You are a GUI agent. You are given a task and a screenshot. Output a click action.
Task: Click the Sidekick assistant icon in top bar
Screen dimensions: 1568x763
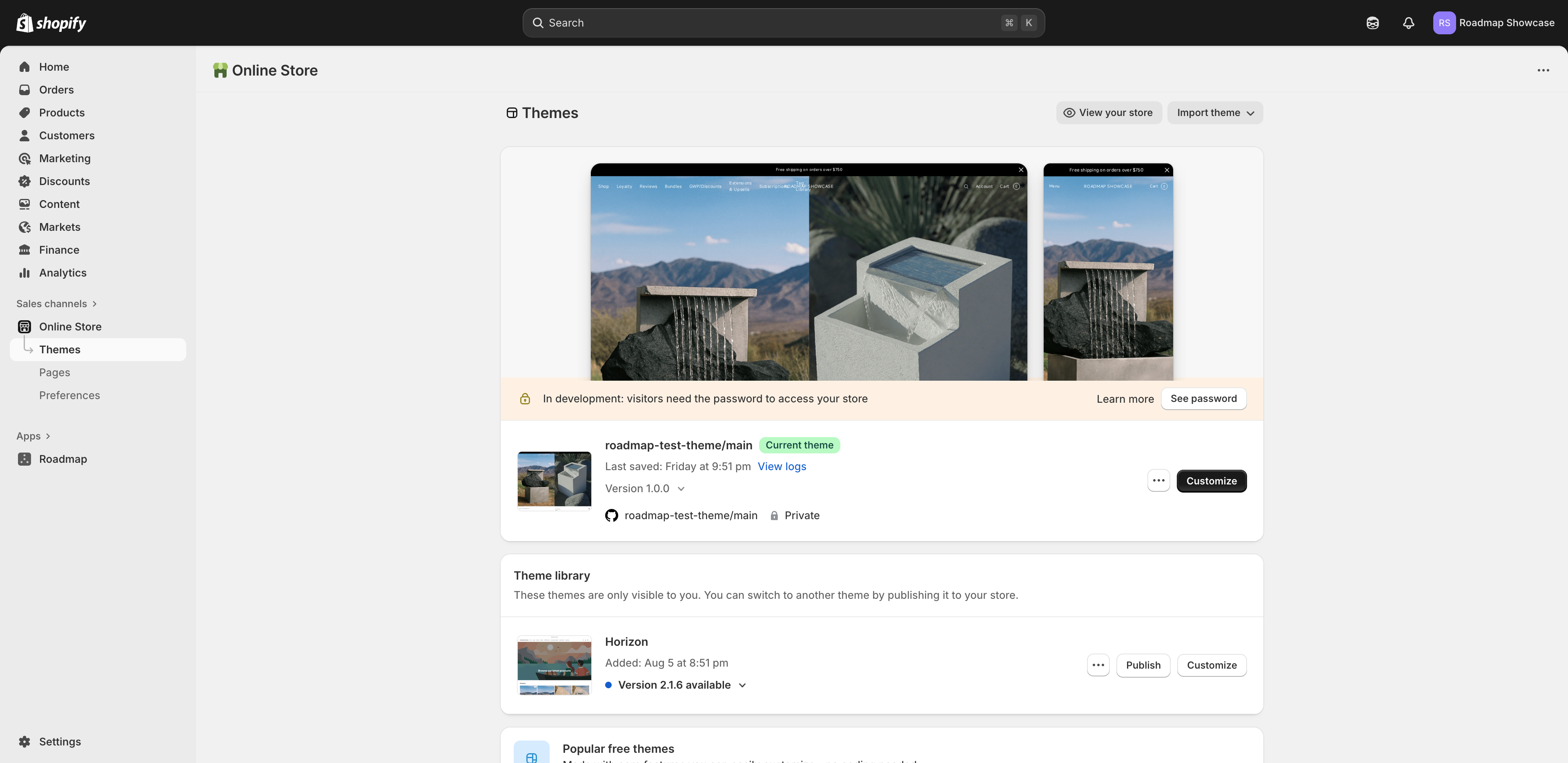pos(1372,23)
